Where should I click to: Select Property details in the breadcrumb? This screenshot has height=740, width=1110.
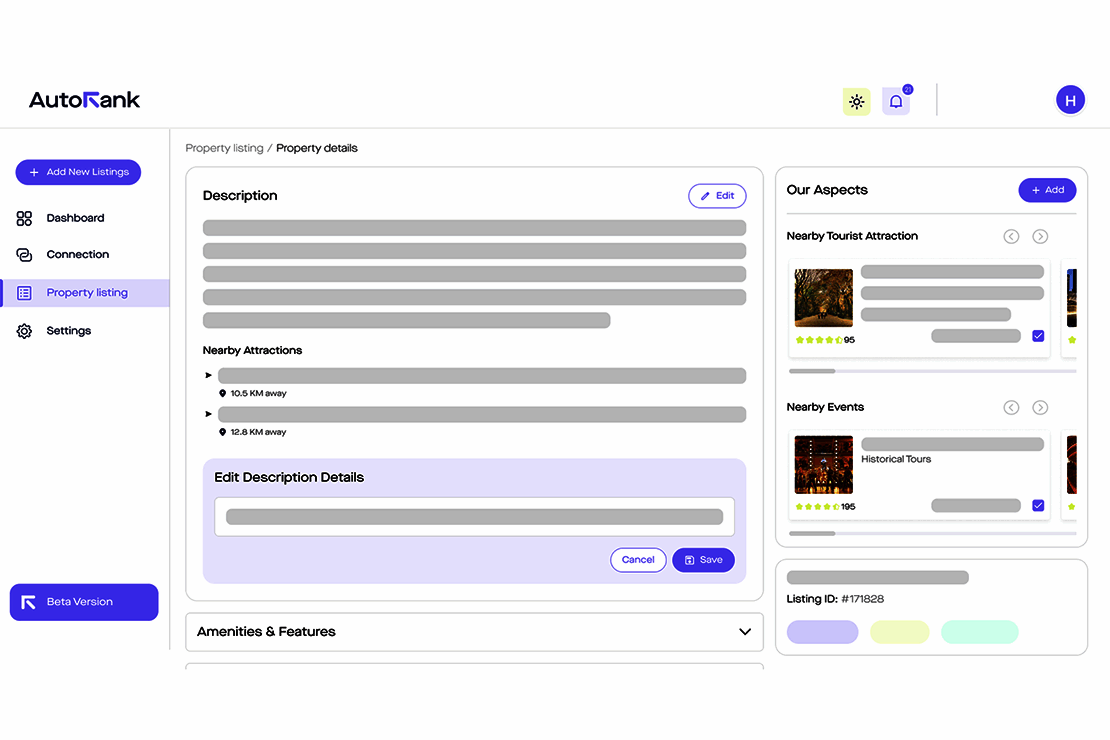click(316, 147)
